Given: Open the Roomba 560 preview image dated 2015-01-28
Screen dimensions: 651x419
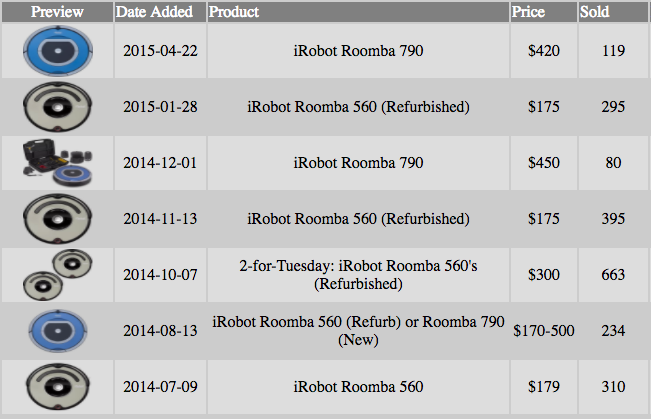Looking at the screenshot, I should (x=57, y=107).
